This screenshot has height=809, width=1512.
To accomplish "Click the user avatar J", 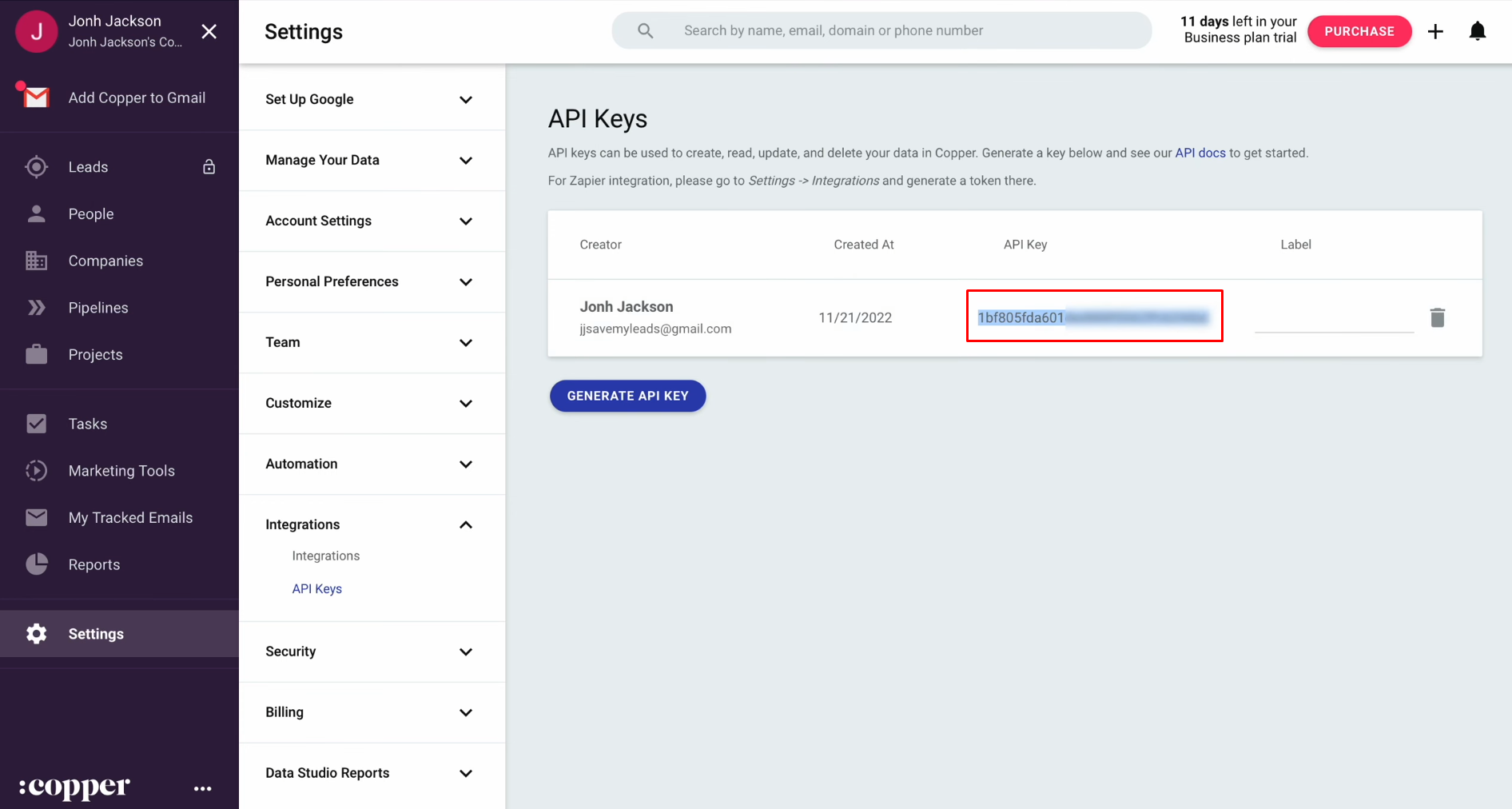I will 36,31.
